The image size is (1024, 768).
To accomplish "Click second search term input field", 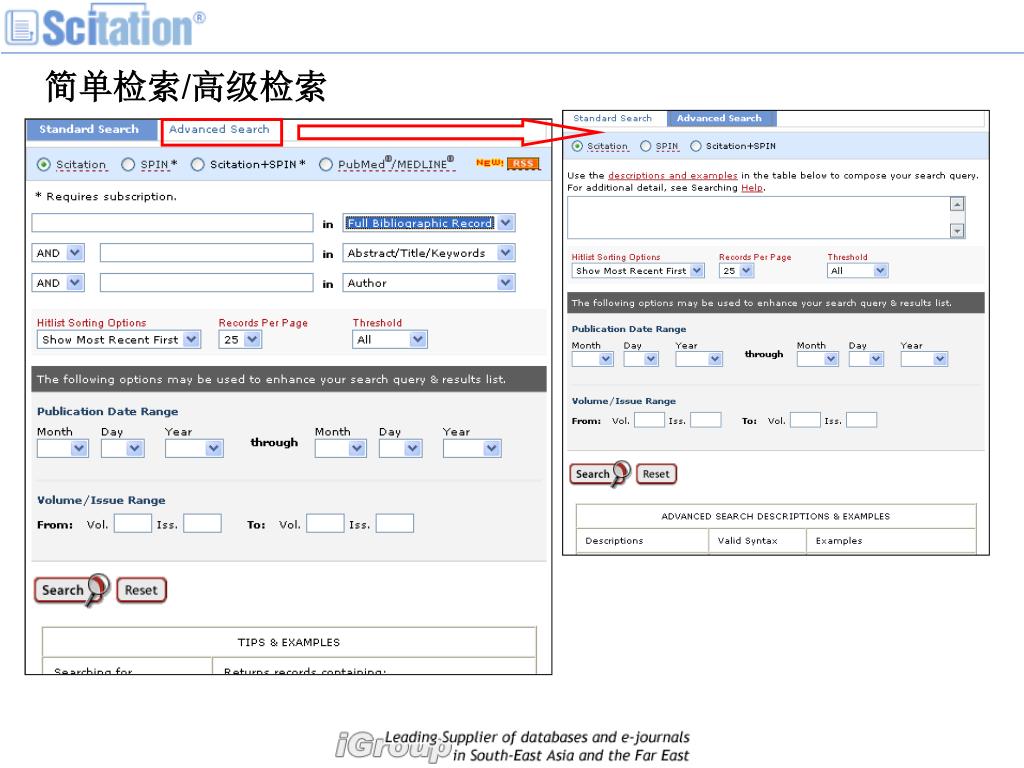I will (206, 253).
